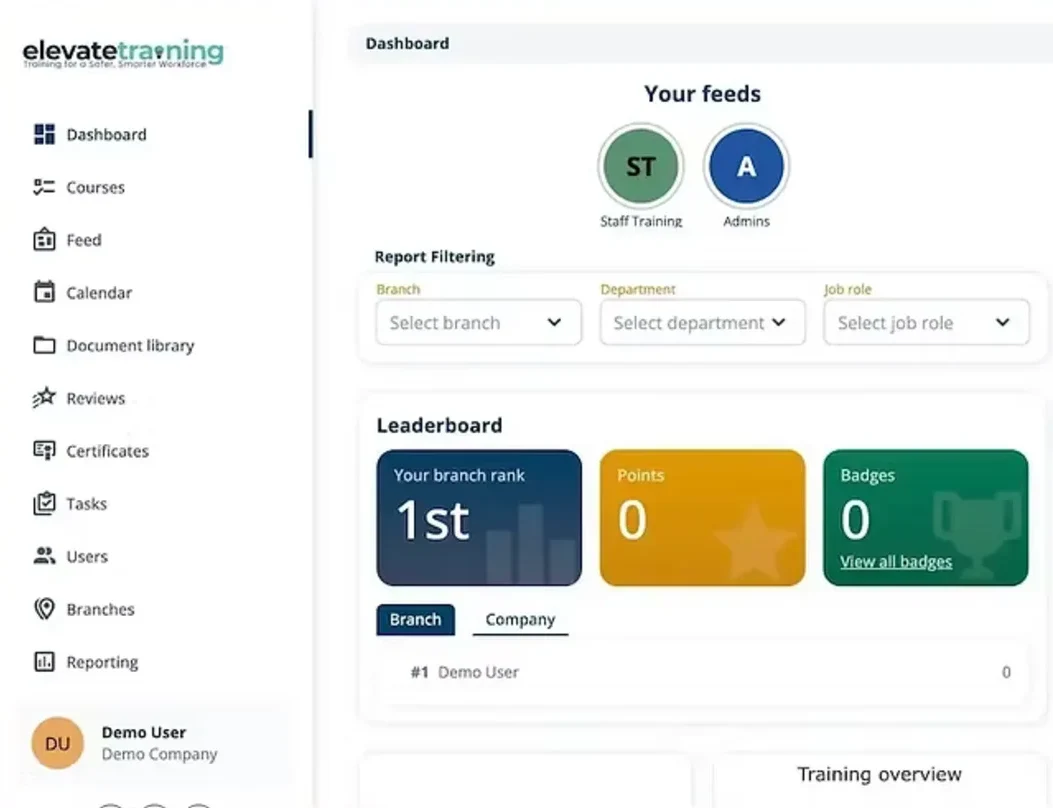Click the Admins feed label
The height and width of the screenshot is (808, 1053).
coord(746,221)
